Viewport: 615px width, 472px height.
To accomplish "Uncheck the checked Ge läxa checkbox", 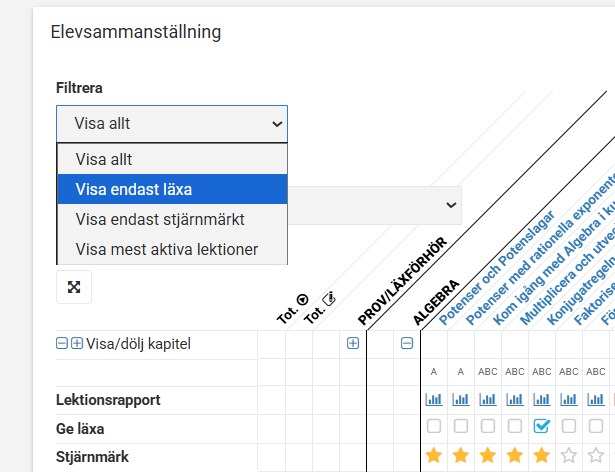I will [542, 427].
